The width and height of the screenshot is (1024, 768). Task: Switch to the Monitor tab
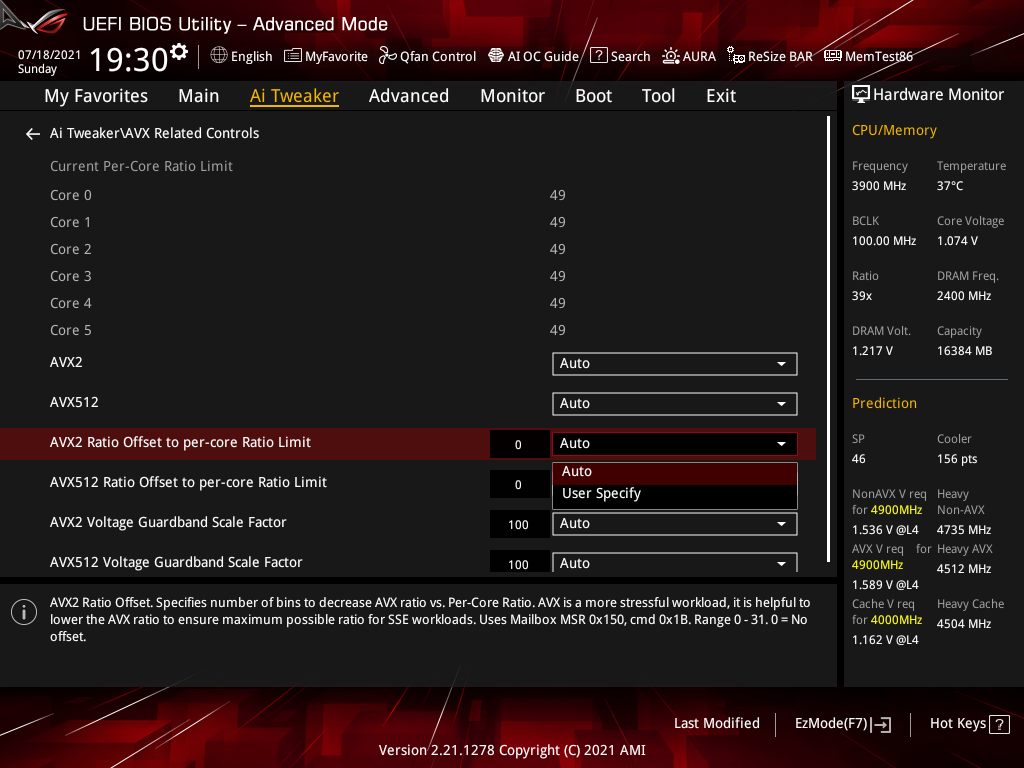(x=512, y=95)
